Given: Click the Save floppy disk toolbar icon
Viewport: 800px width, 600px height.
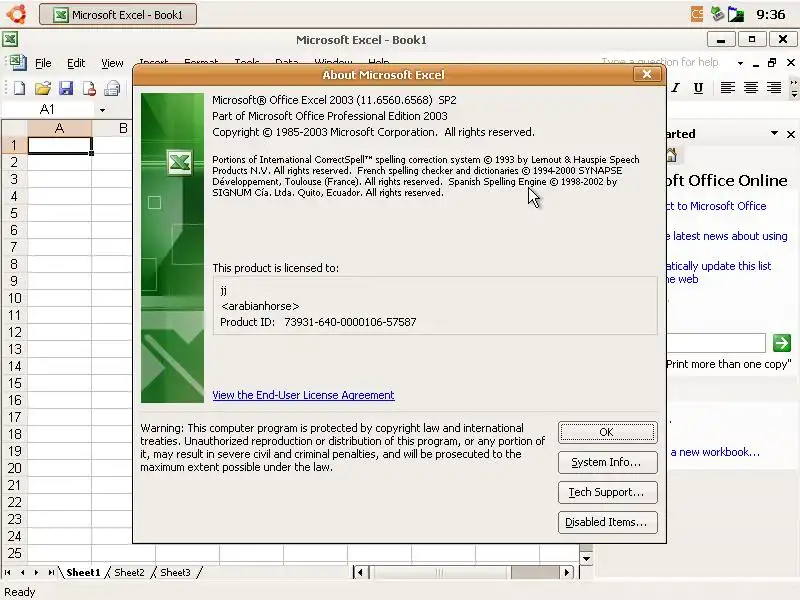Looking at the screenshot, I should [x=66, y=88].
